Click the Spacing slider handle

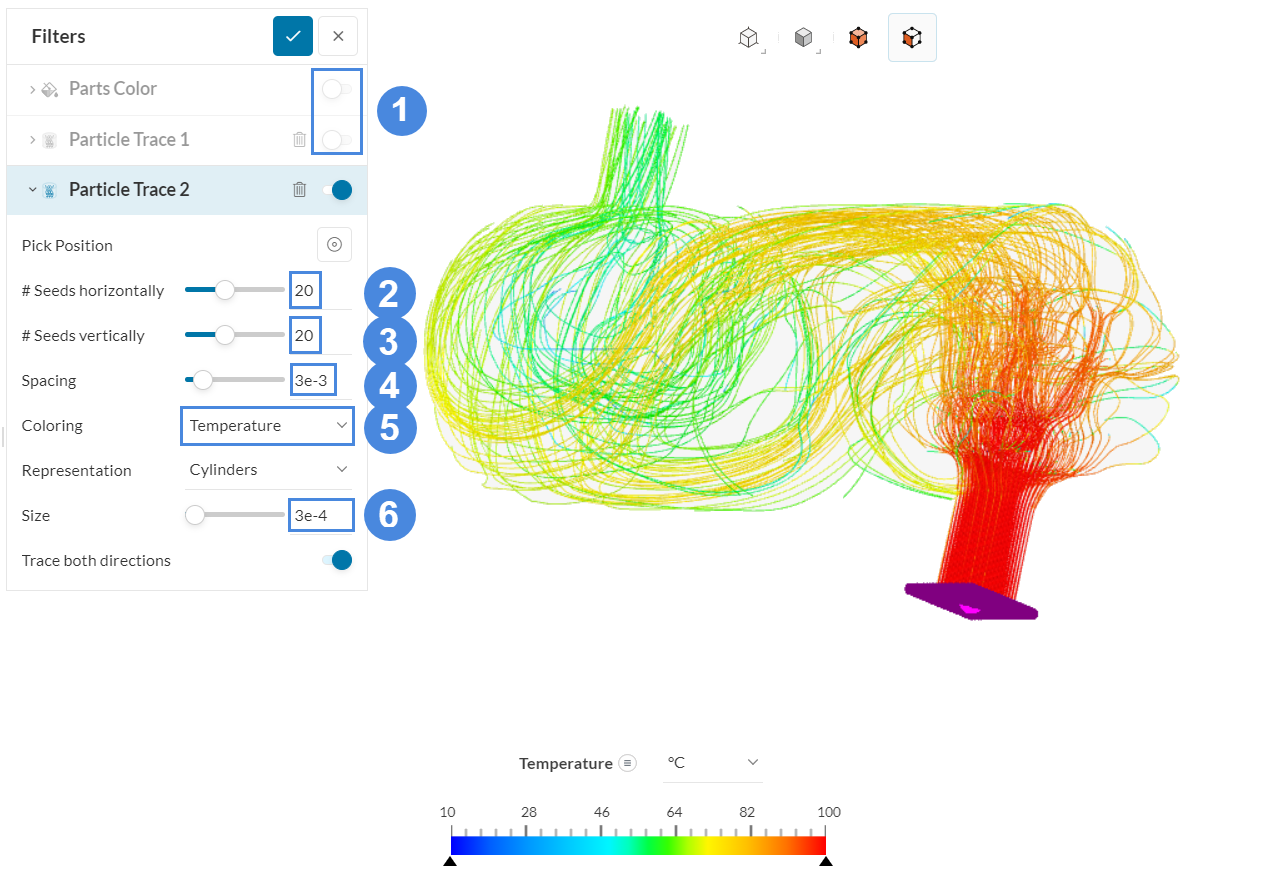(203, 380)
